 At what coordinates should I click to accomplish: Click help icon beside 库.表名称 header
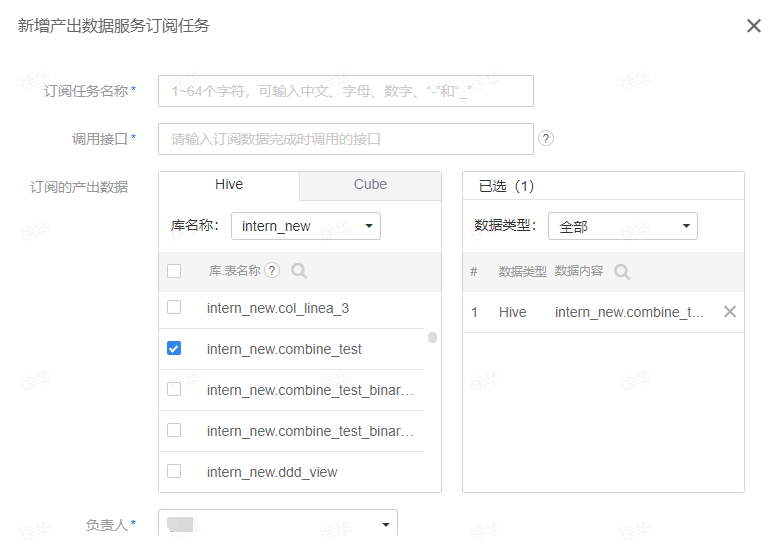272,271
